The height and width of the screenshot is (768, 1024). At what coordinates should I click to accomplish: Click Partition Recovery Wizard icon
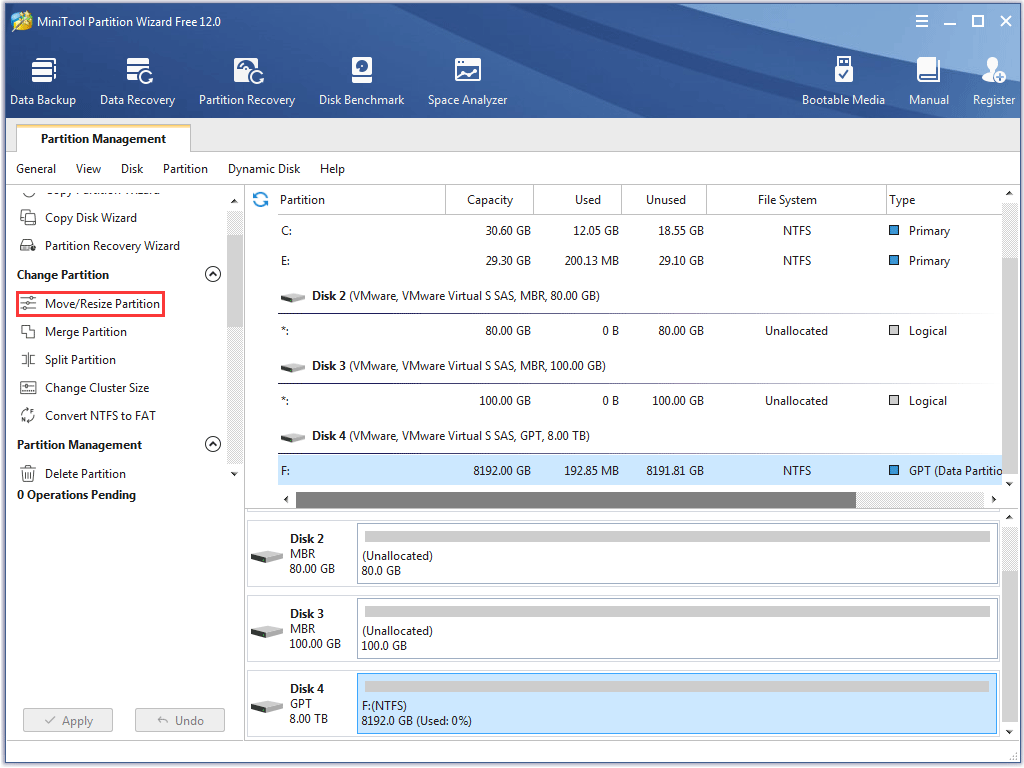28,246
